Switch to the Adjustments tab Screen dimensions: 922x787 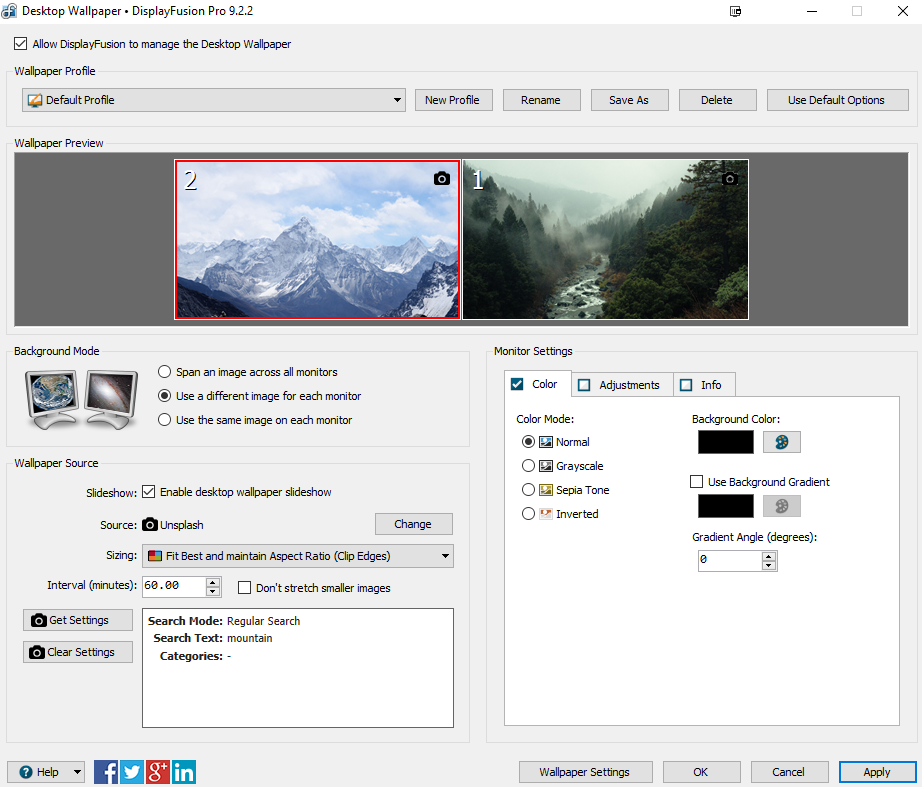621,385
